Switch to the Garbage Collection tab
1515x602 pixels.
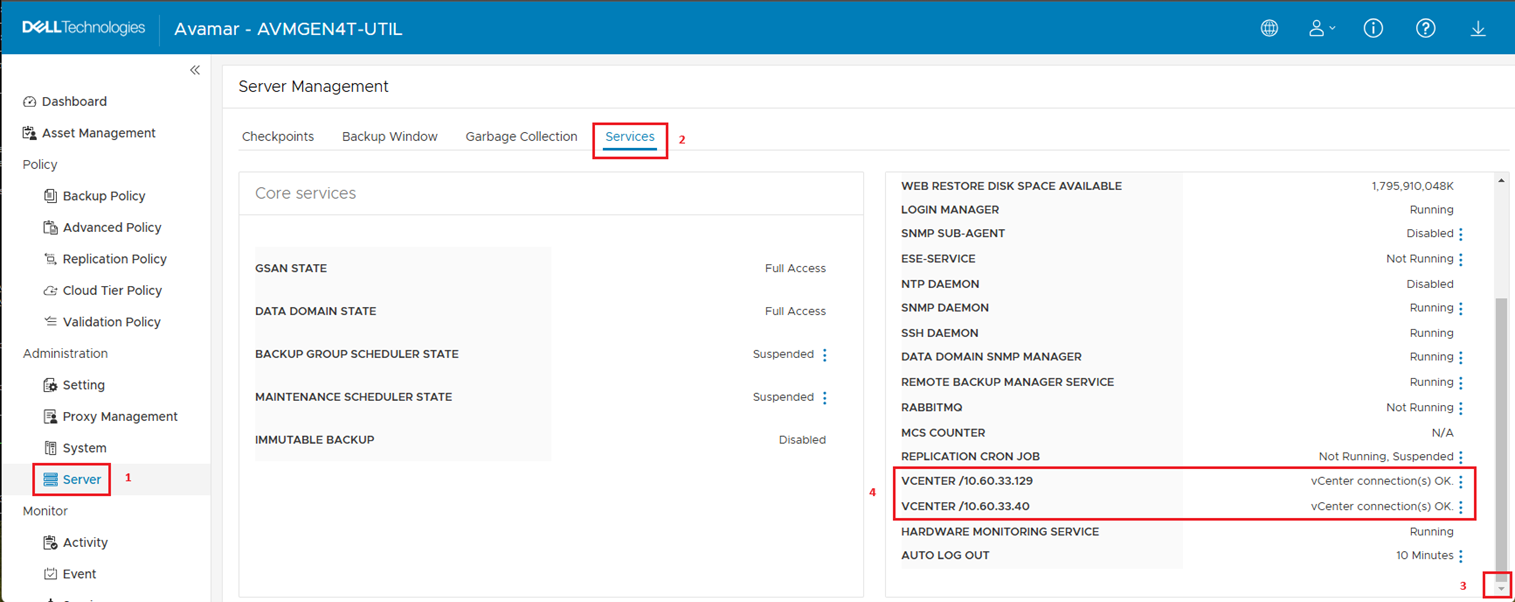(x=521, y=137)
